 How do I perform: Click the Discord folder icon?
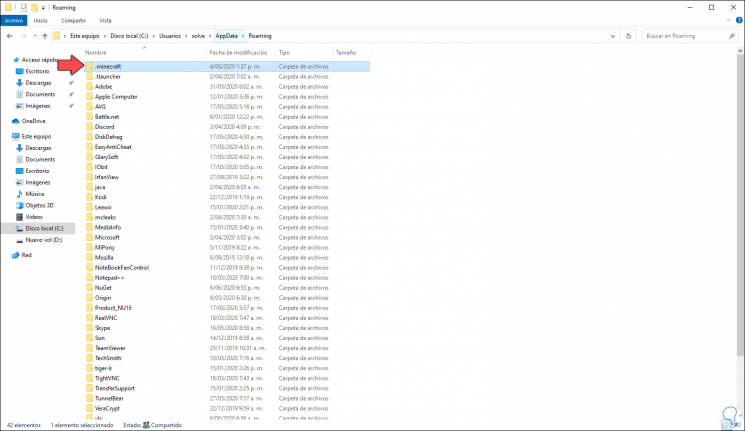click(x=89, y=127)
